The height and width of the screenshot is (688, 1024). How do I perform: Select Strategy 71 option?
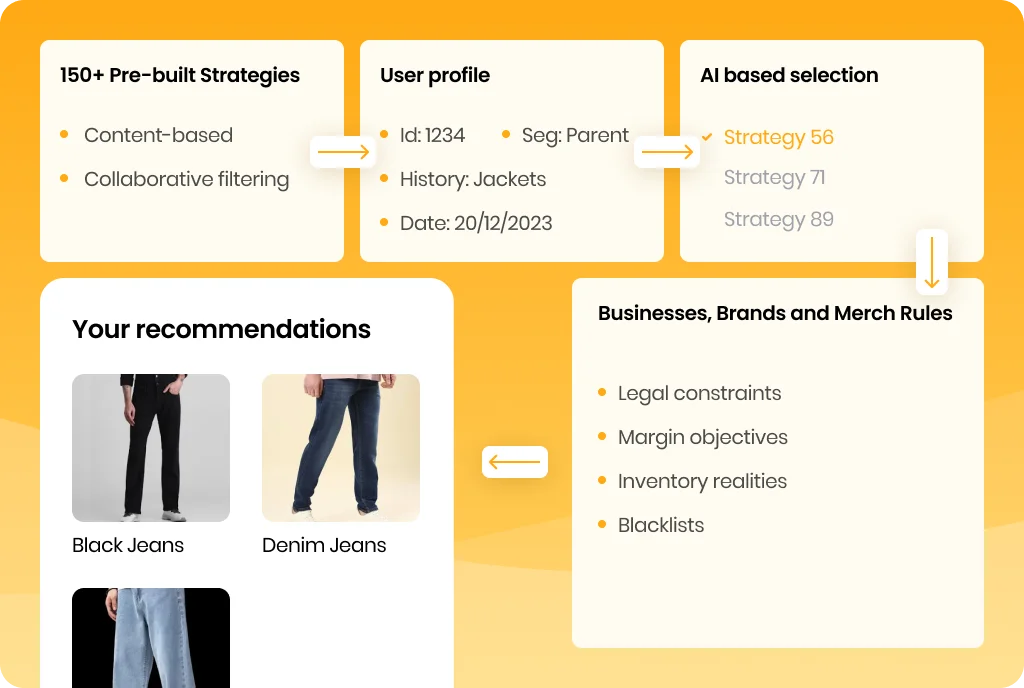pos(775,178)
